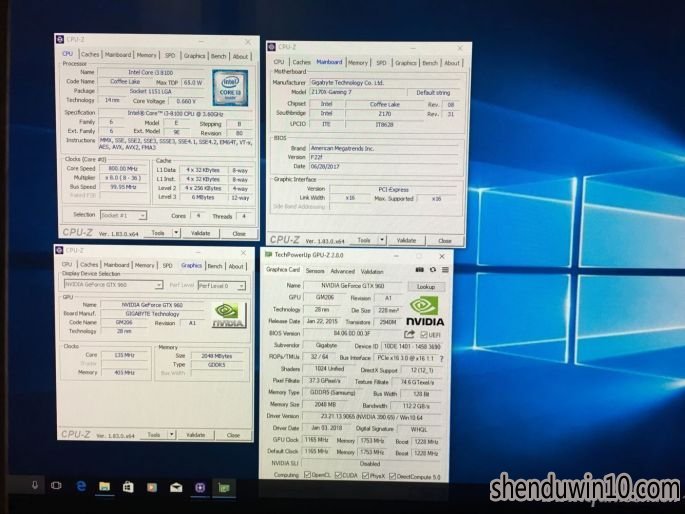
Task: Click the Close button in CPU-Z Graphics window
Action: [233, 435]
